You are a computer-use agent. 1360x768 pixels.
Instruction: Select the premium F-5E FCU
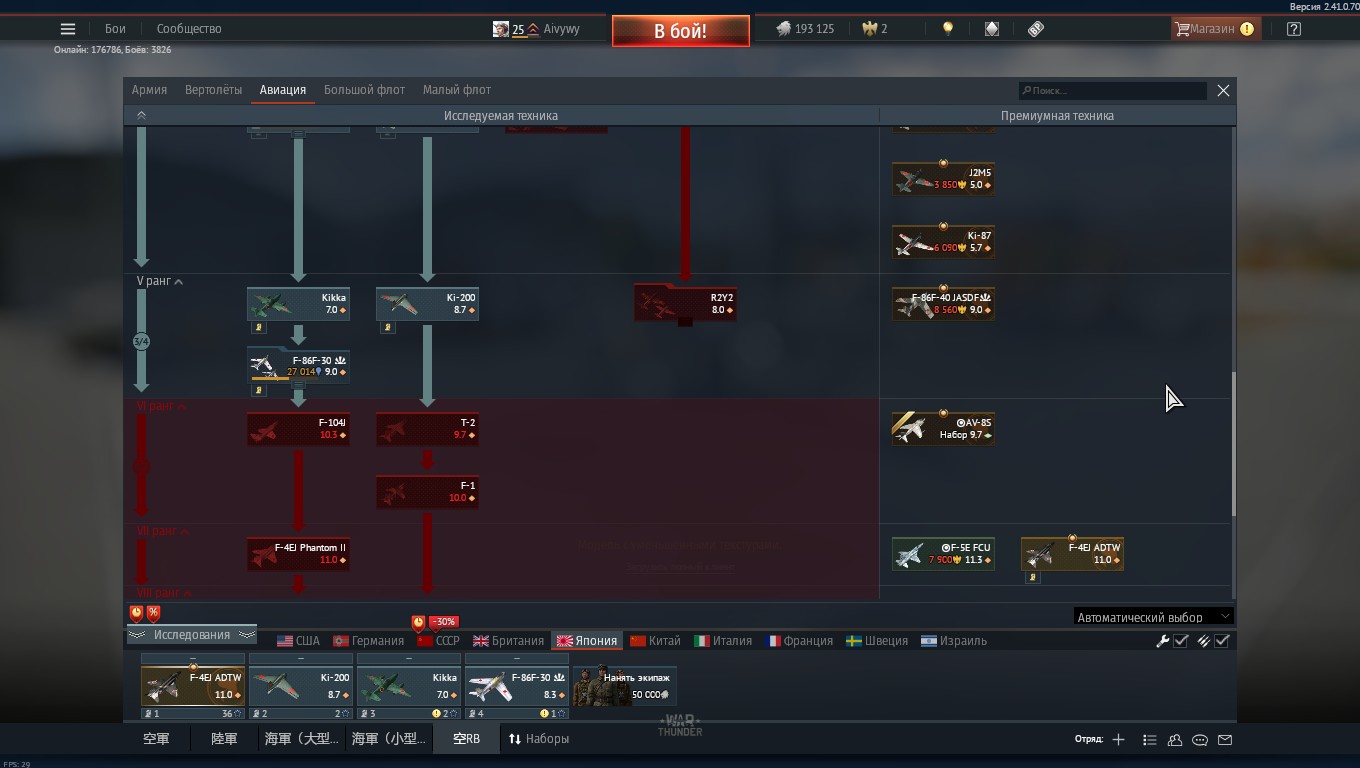943,554
